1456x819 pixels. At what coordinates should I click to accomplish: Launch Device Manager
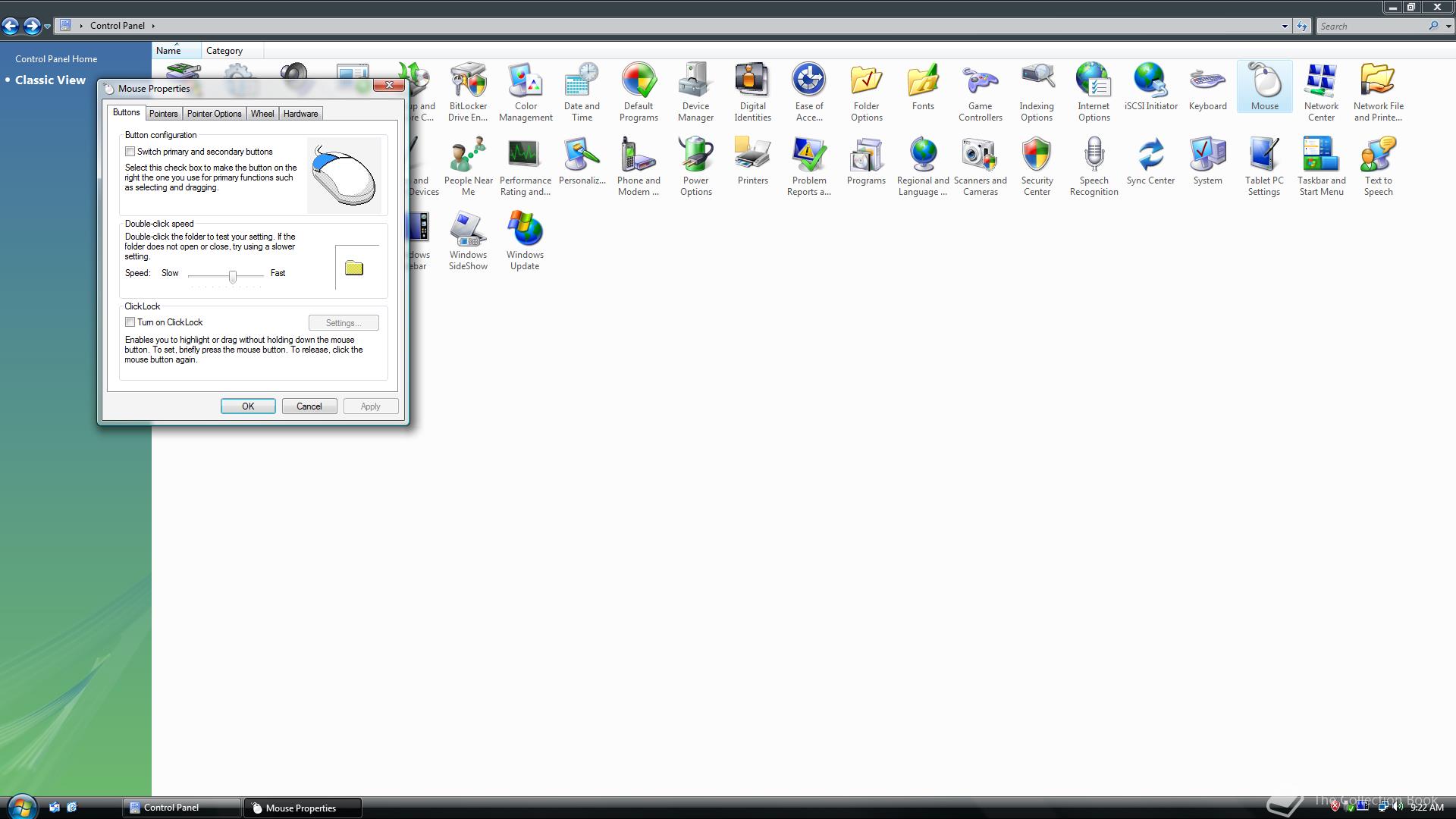pyautogui.click(x=695, y=92)
